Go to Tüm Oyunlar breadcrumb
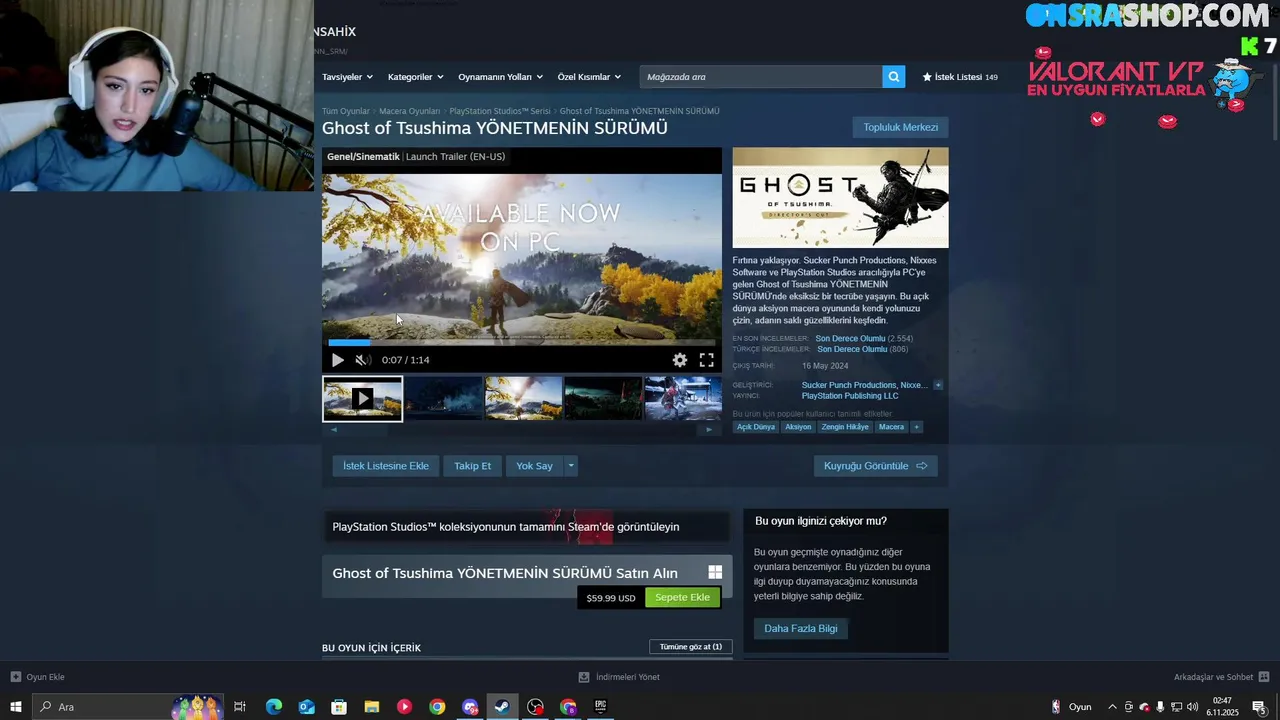This screenshot has width=1280, height=720. click(346, 111)
